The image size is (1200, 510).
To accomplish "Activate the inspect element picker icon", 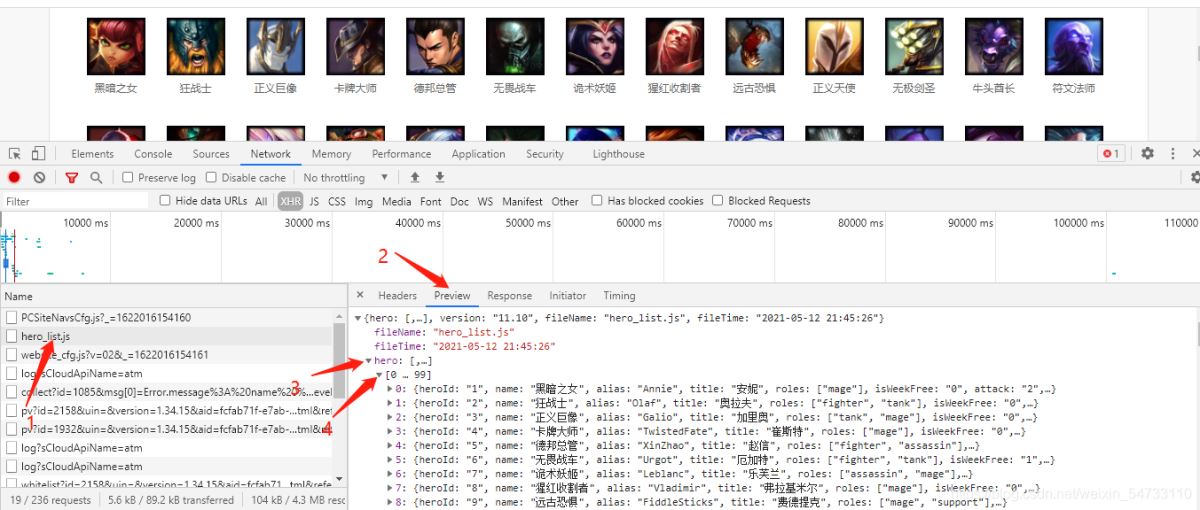I will click(15, 154).
